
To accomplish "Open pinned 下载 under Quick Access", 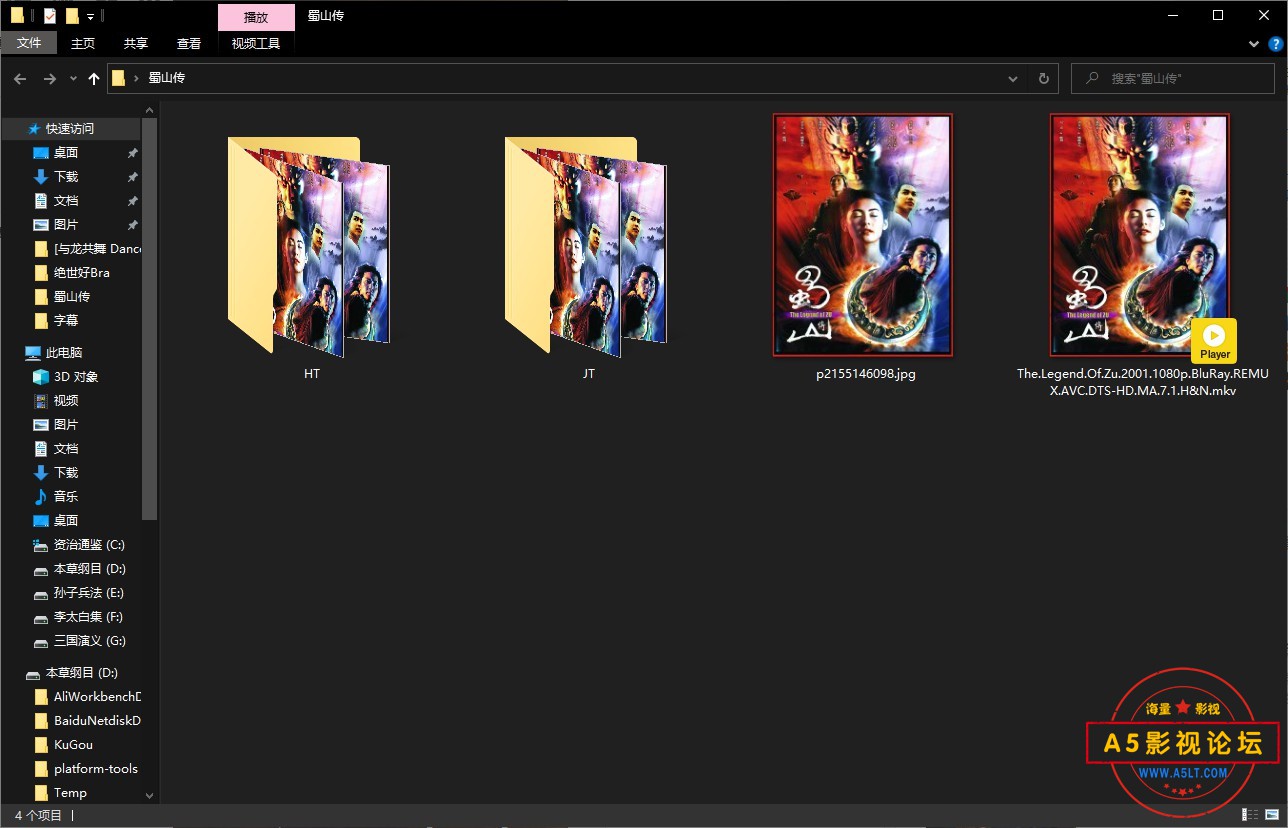I will tap(66, 176).
